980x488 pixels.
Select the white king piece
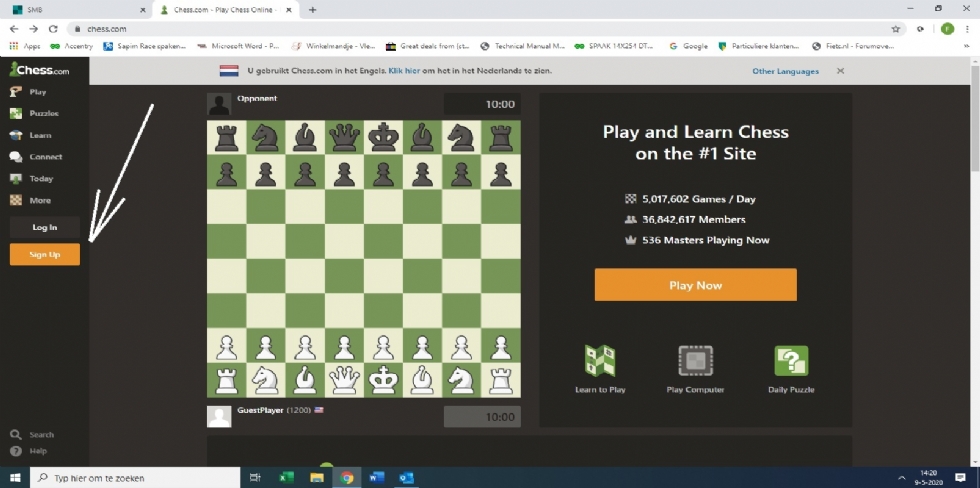[x=383, y=379]
